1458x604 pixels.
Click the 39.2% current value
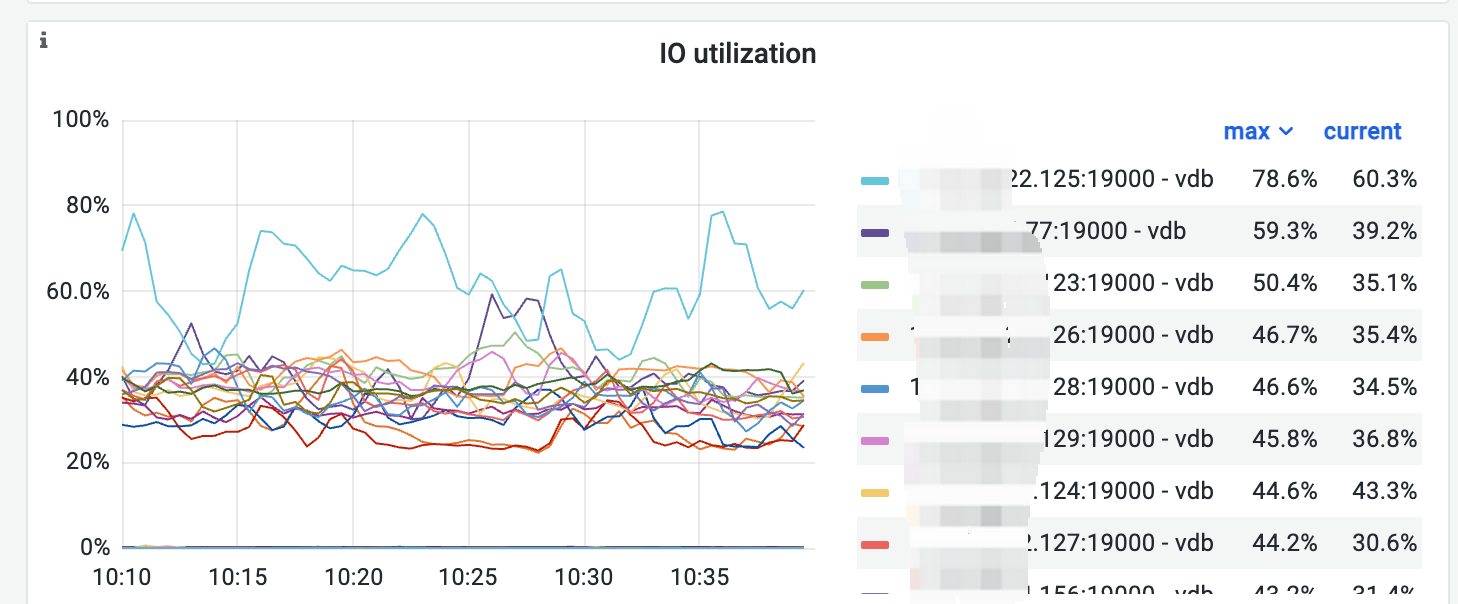coord(1384,232)
